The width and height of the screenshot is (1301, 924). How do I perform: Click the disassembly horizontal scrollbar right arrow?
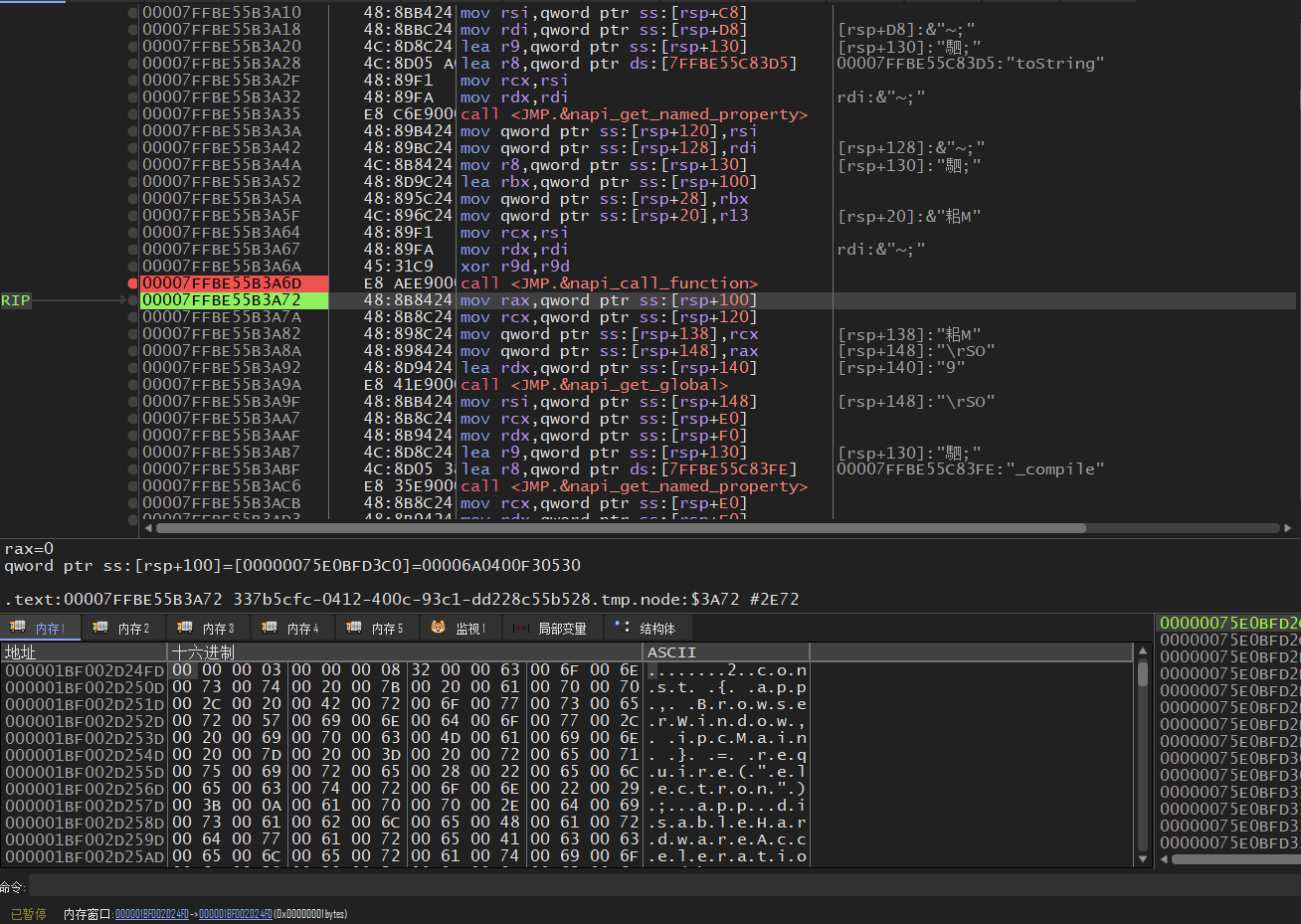pos(1289,529)
